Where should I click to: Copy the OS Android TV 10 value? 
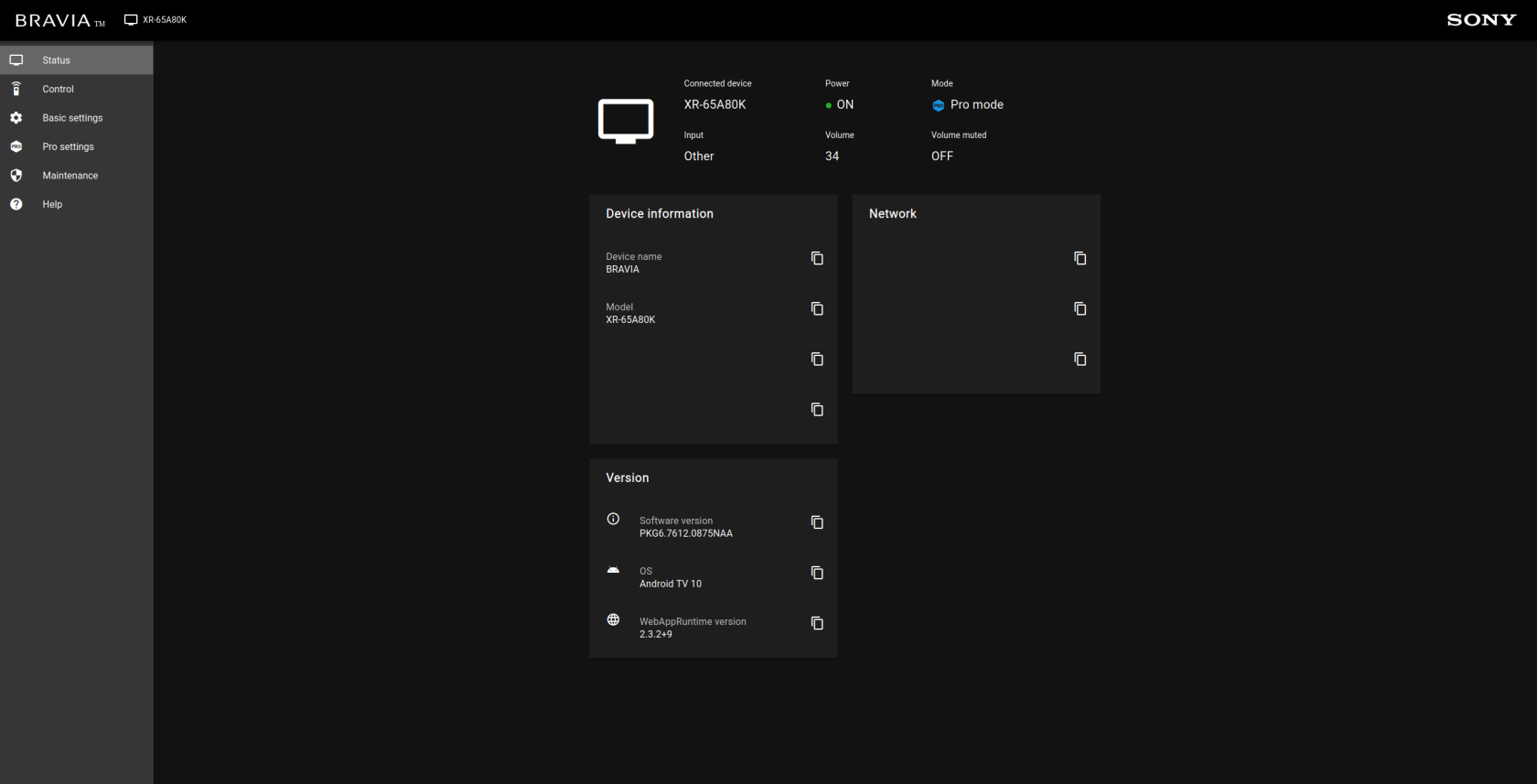click(x=817, y=573)
